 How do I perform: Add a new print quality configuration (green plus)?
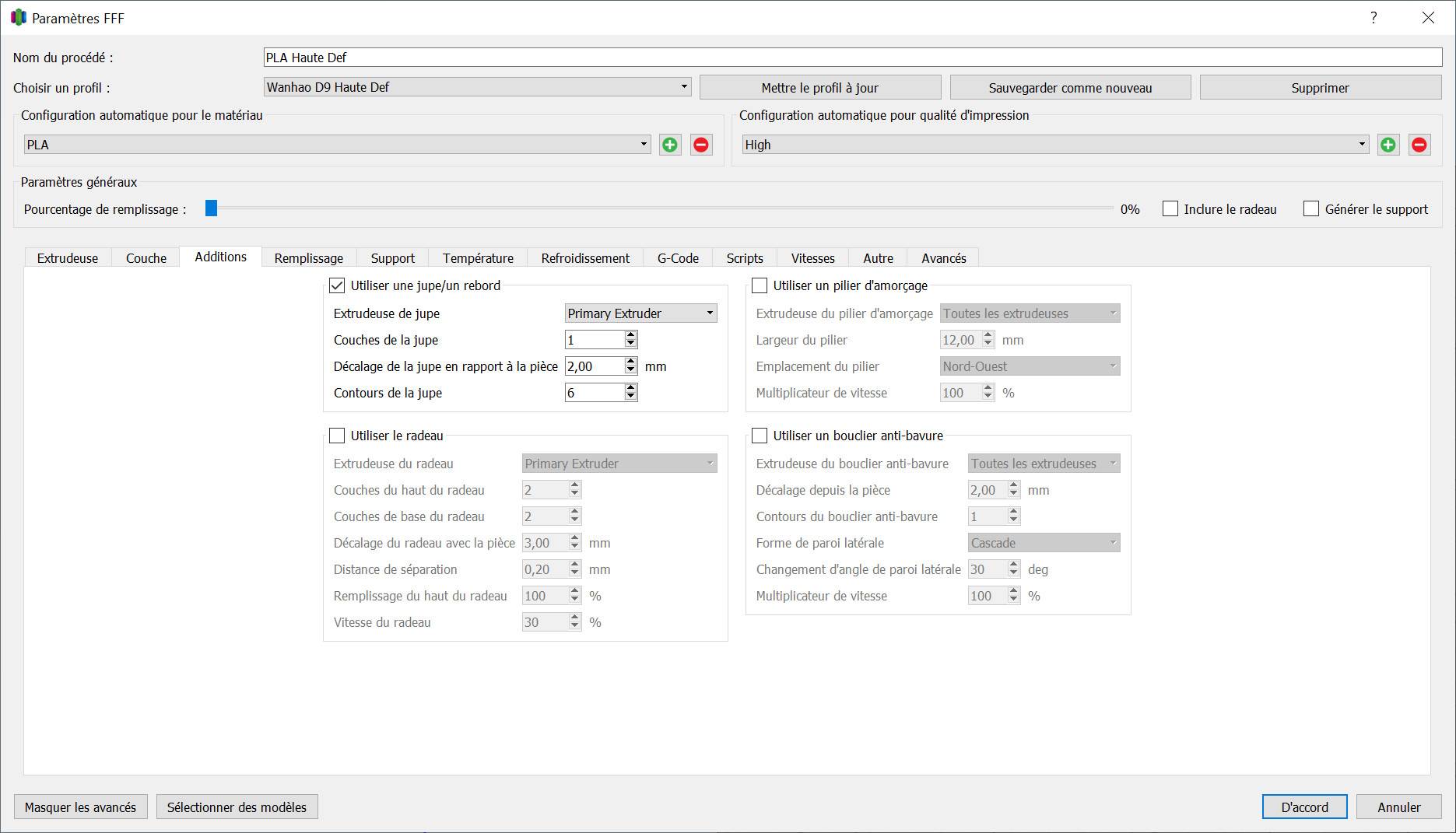(1388, 145)
